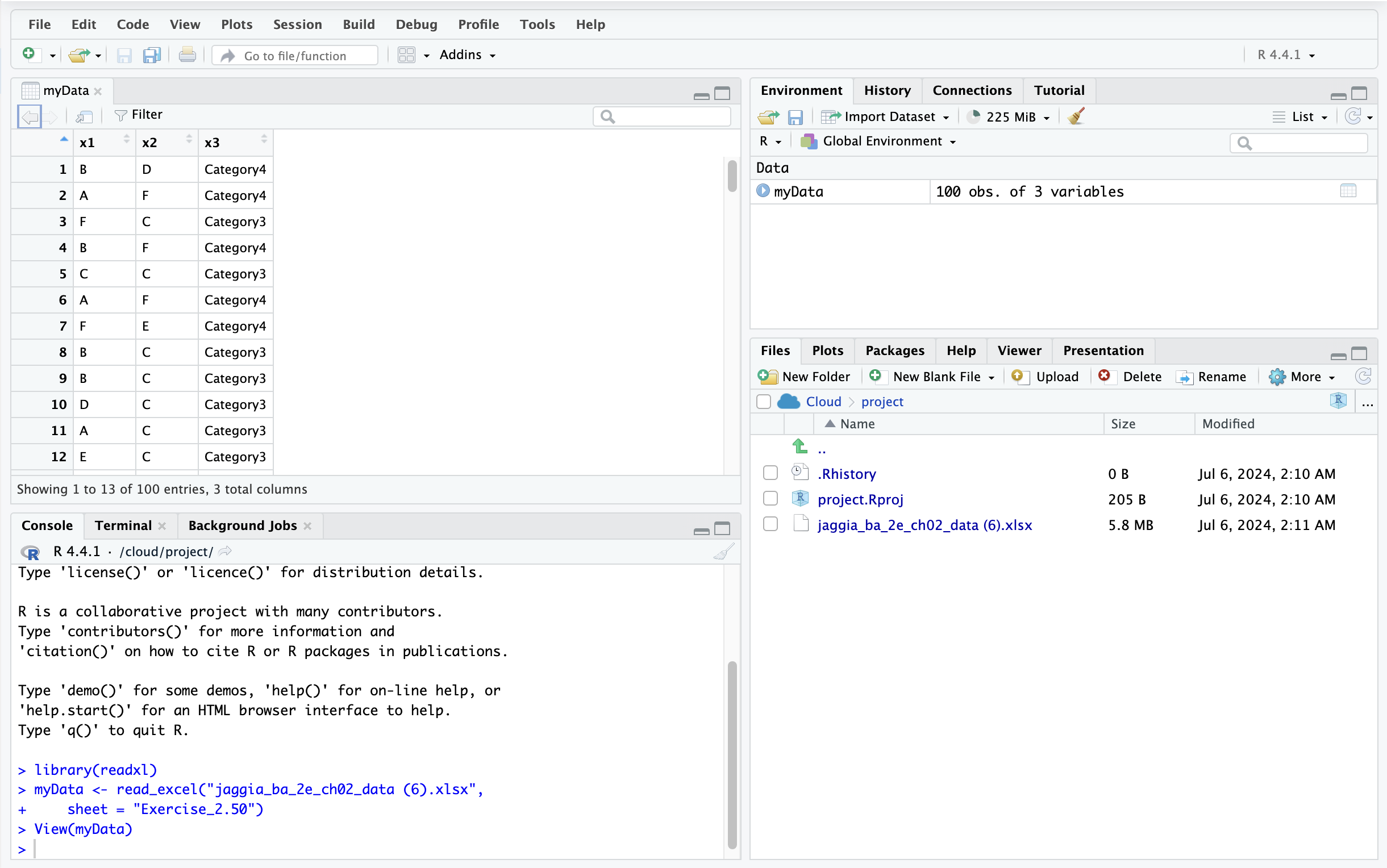Image resolution: width=1387 pixels, height=868 pixels.
Task: Sort by x1 column header
Action: click(105, 143)
